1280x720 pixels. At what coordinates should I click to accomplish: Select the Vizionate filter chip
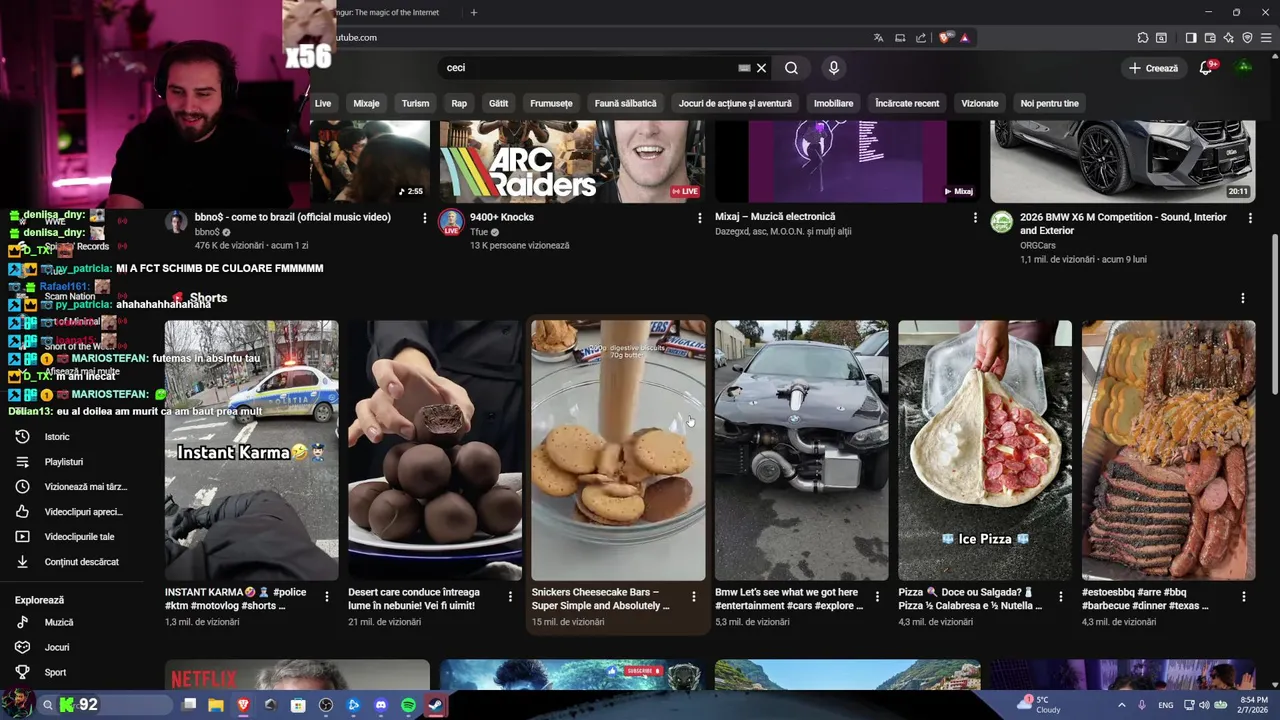(x=980, y=103)
